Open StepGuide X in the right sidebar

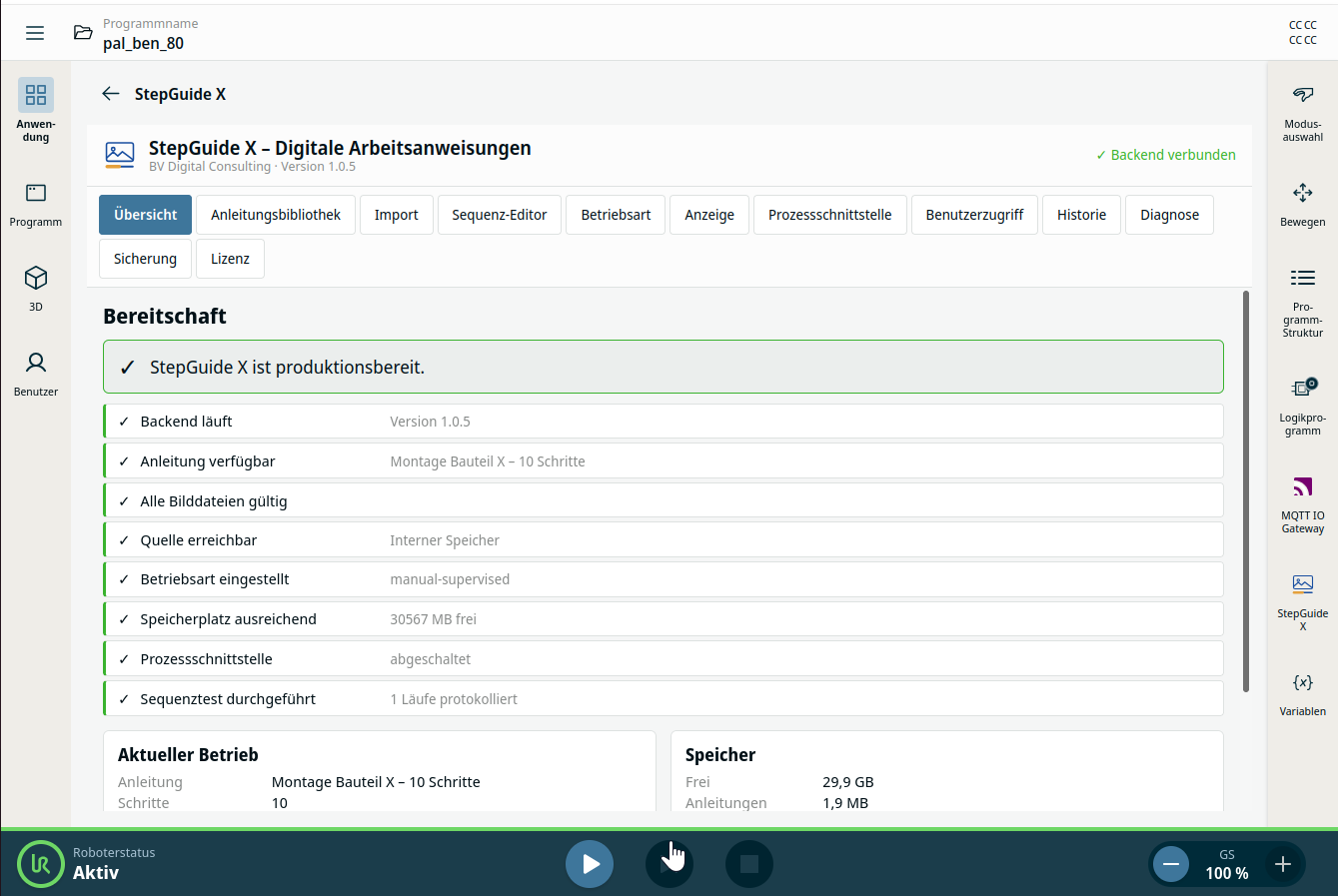pos(1302,602)
